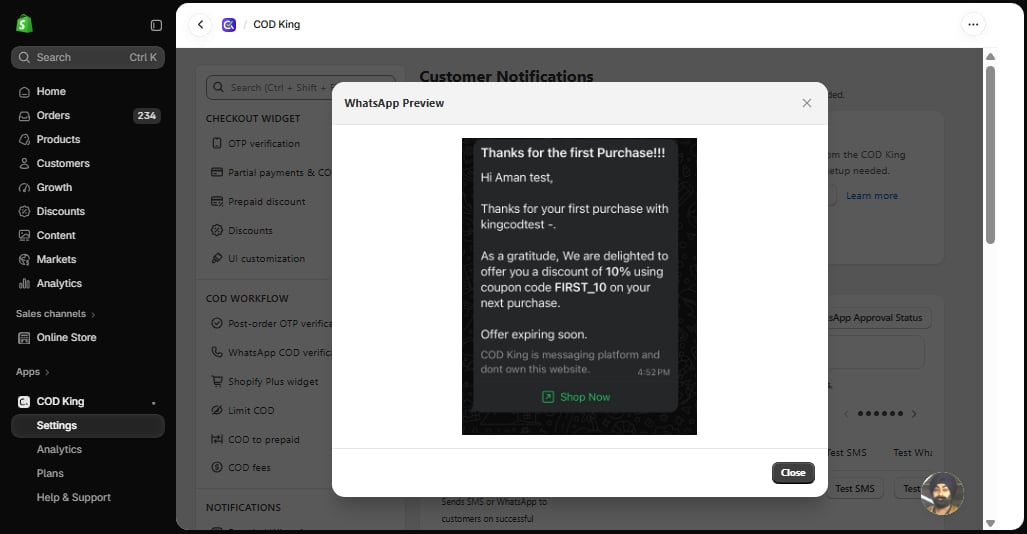Click the Prepaid discount icon
1027x534 pixels.
[217, 201]
